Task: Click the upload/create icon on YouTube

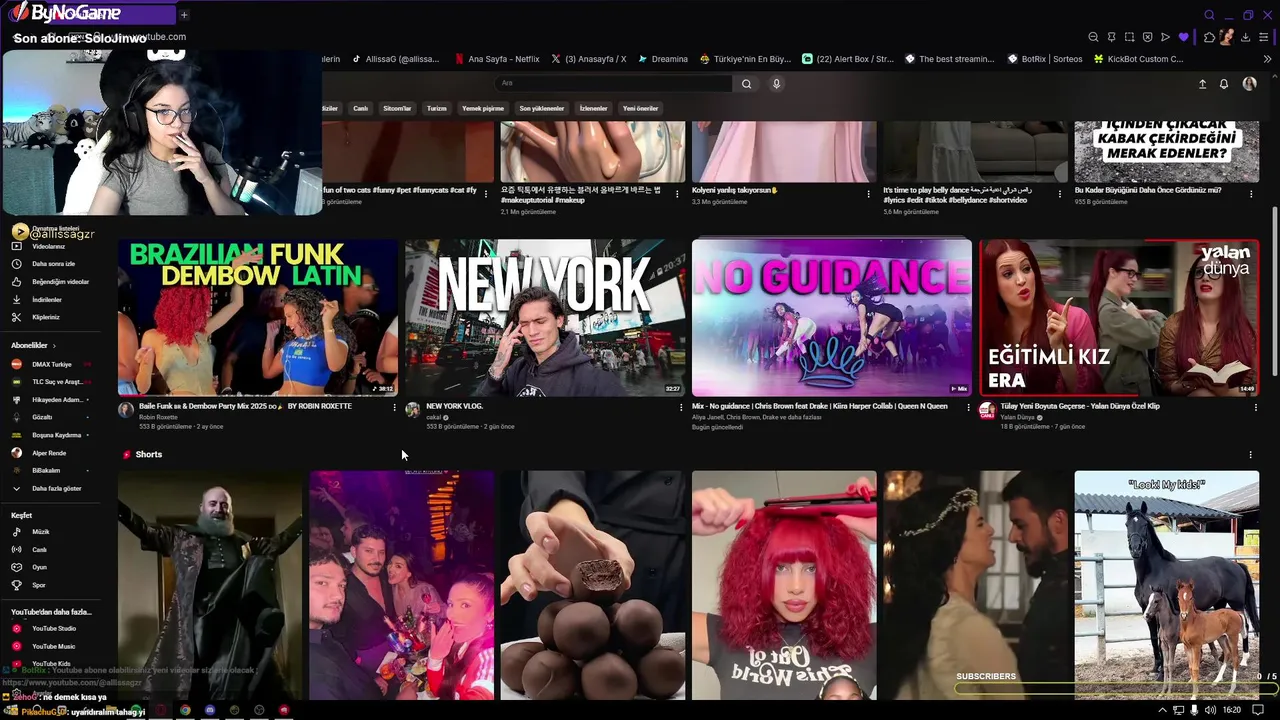Action: (1202, 84)
